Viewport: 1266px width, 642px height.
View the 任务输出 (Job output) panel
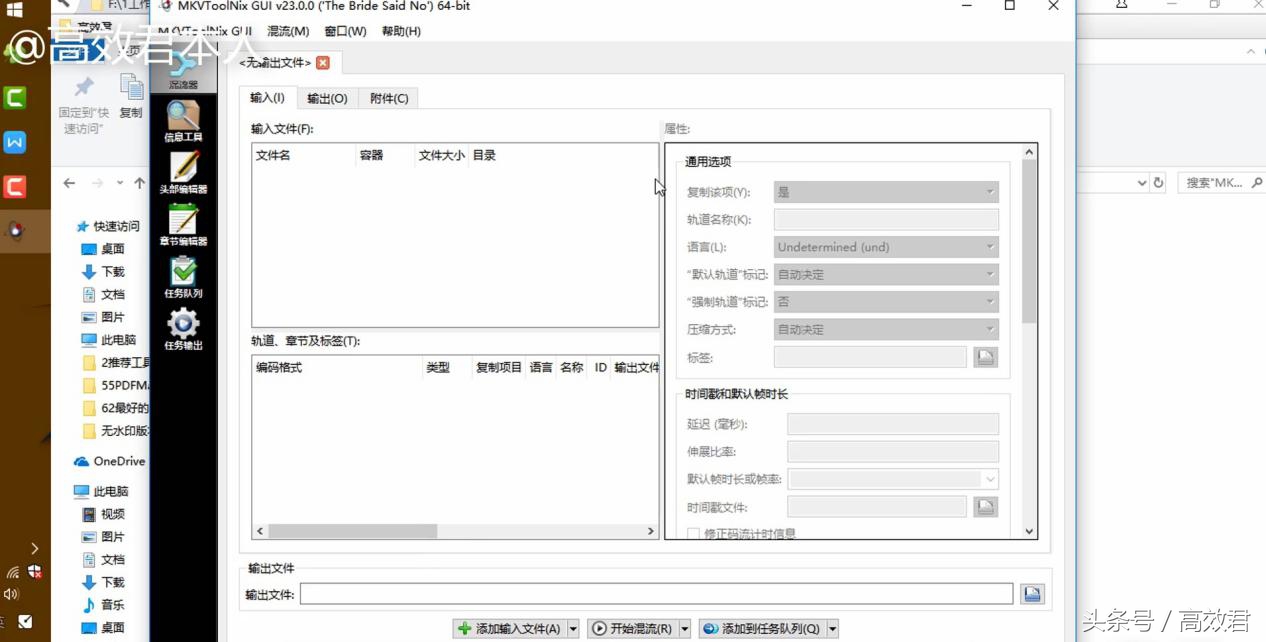[x=183, y=328]
